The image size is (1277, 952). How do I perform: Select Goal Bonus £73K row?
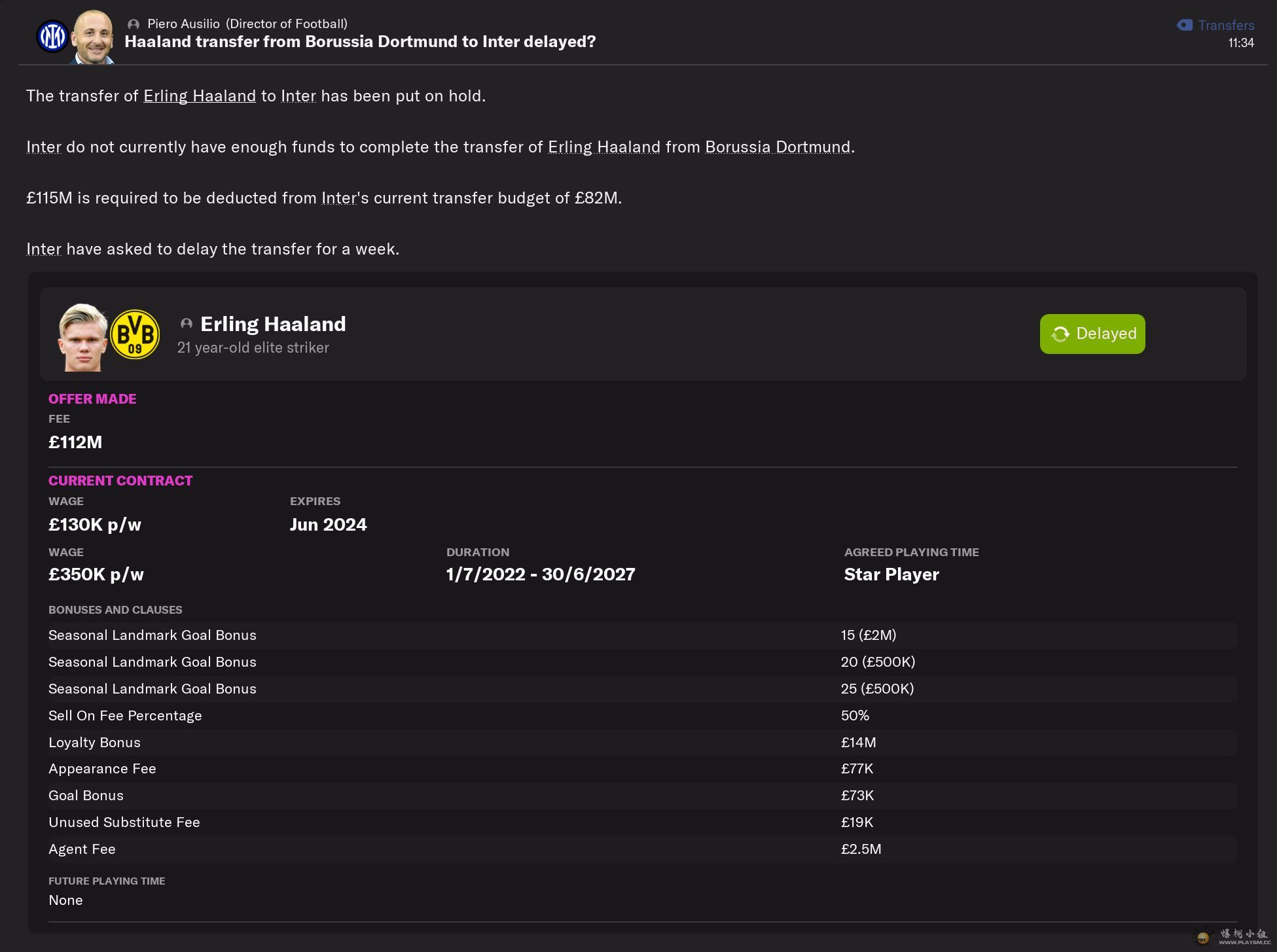click(642, 796)
